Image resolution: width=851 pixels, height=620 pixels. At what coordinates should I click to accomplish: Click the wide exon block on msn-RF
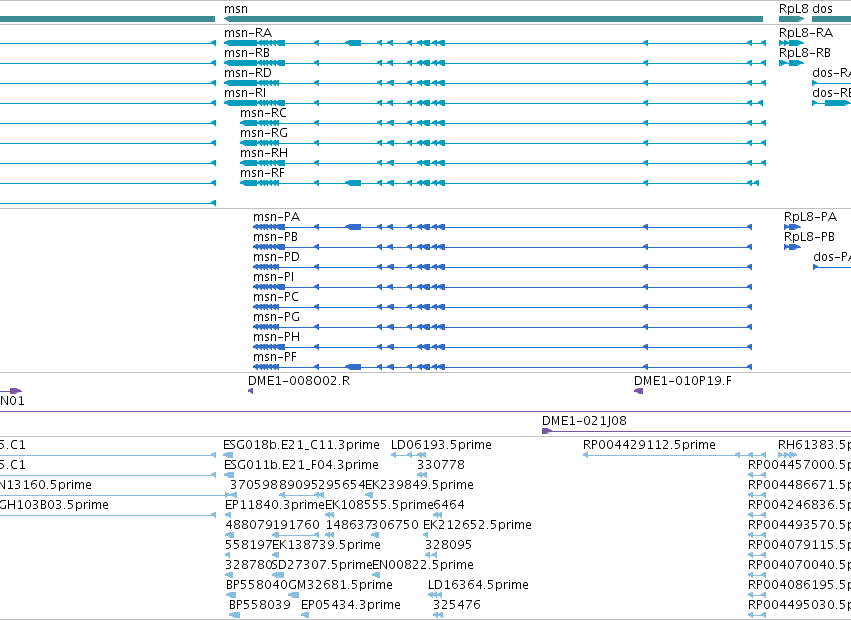coord(354,183)
